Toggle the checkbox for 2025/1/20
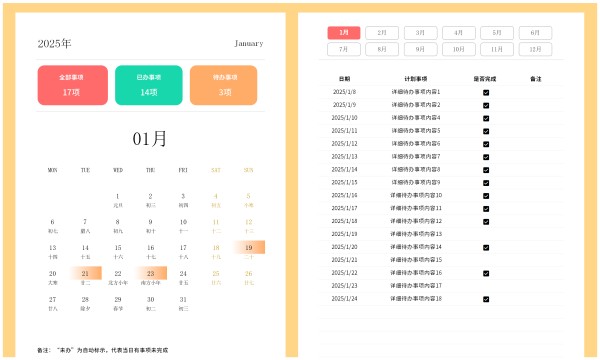The image size is (600, 360). (x=486, y=248)
